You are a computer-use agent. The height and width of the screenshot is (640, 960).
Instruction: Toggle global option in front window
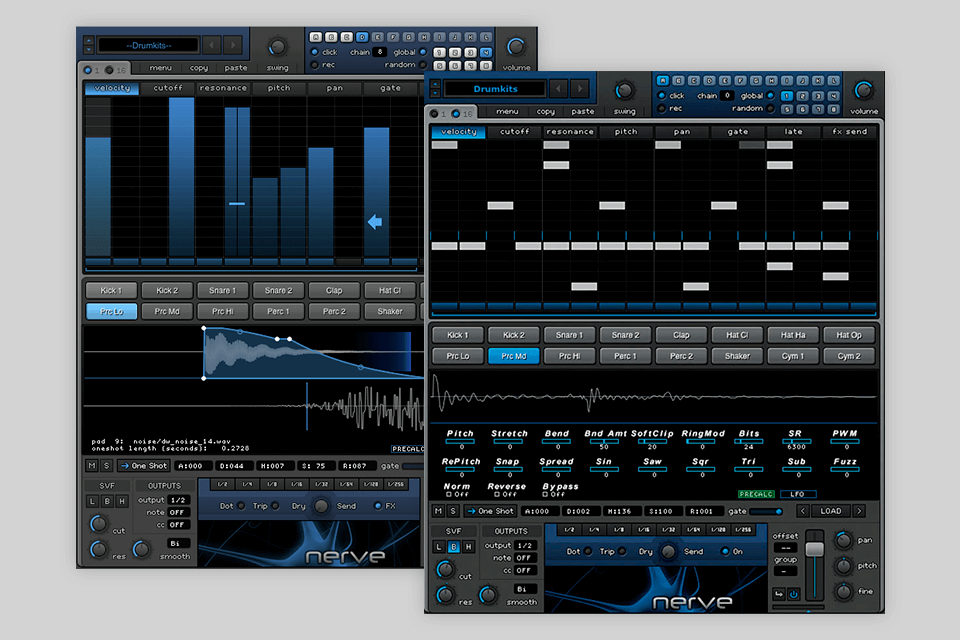[x=771, y=96]
